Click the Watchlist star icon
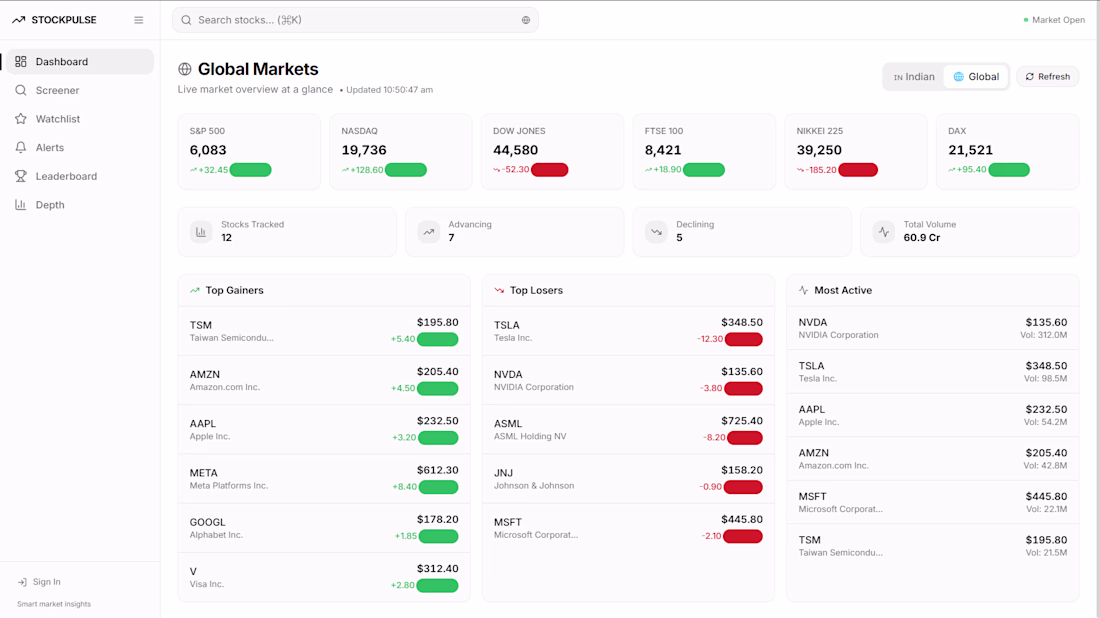The width and height of the screenshot is (1100, 618). pyautogui.click(x=21, y=119)
